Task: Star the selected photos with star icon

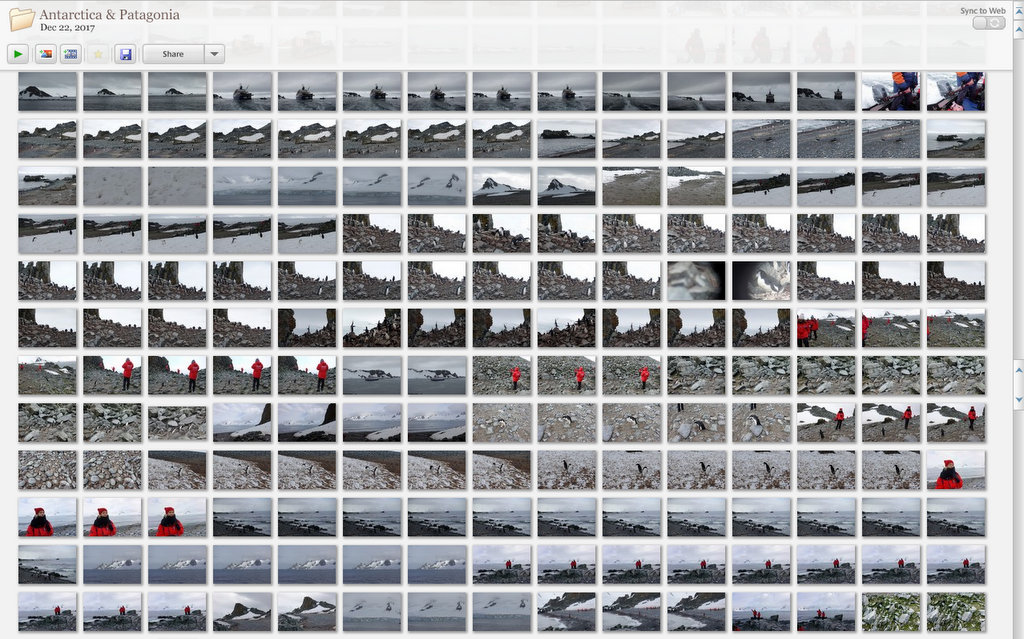Action: [x=98, y=54]
